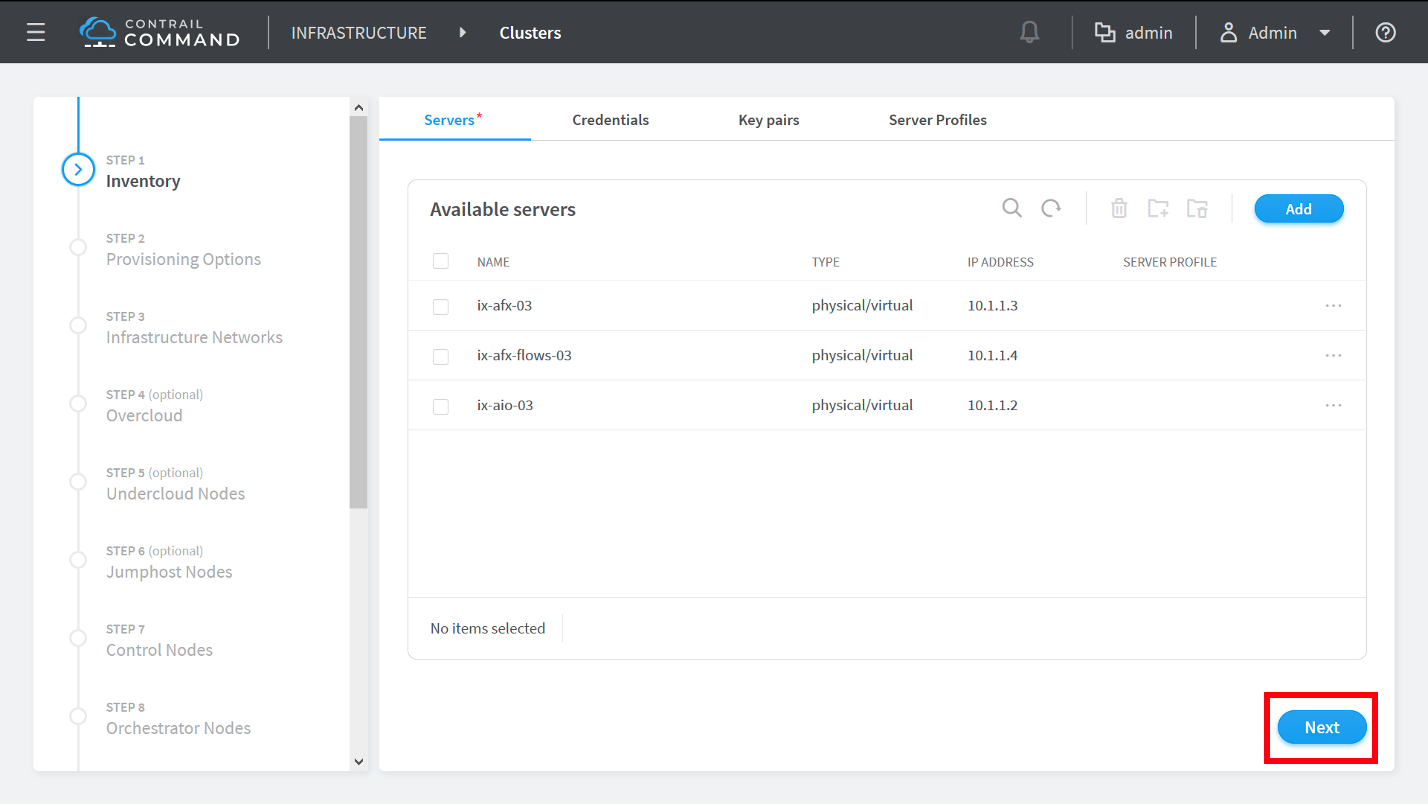This screenshot has height=806, width=1428.
Task: Click the notifications bell icon
Action: pos(1029,33)
